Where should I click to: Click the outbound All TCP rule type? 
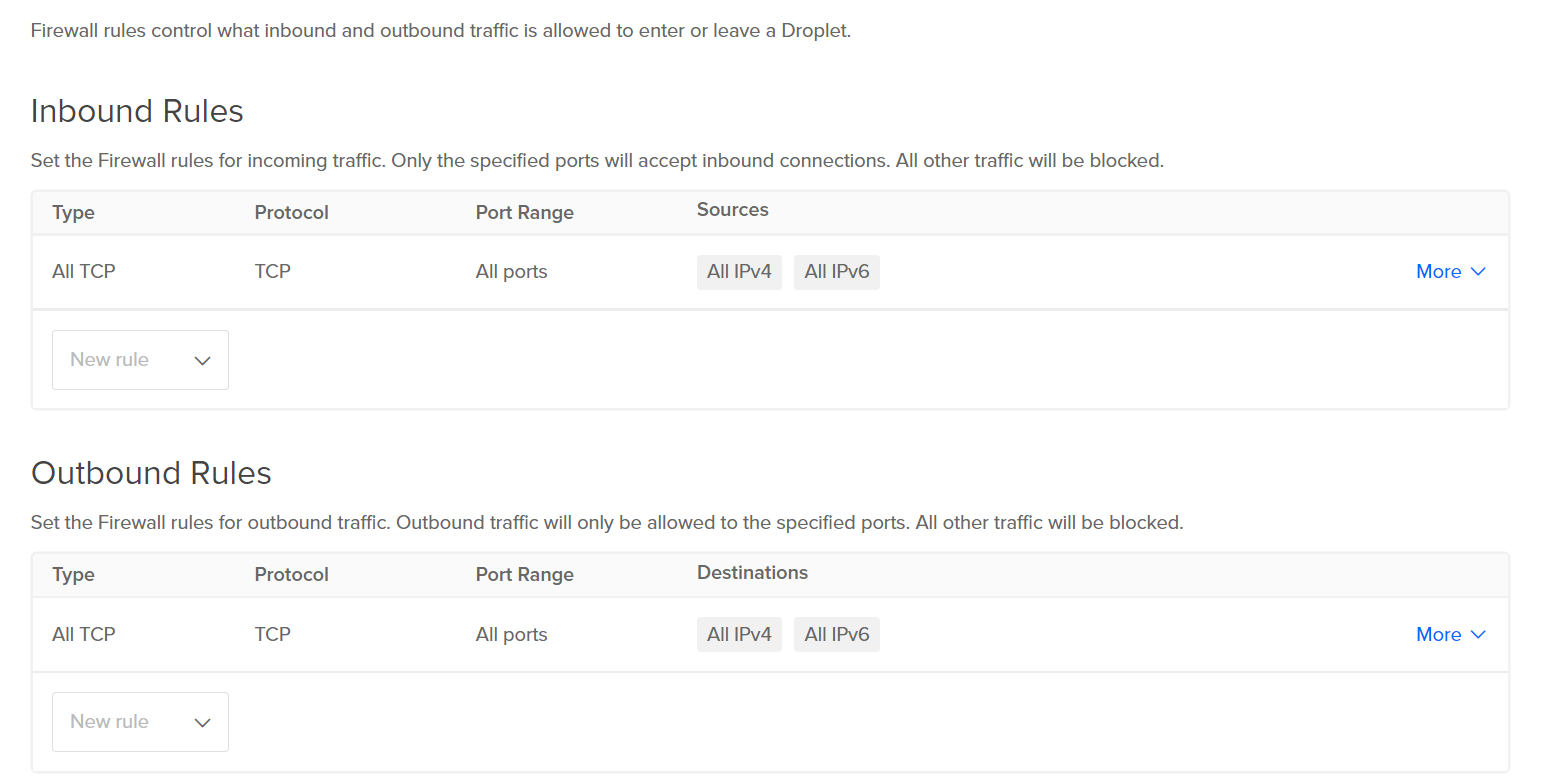pos(84,635)
